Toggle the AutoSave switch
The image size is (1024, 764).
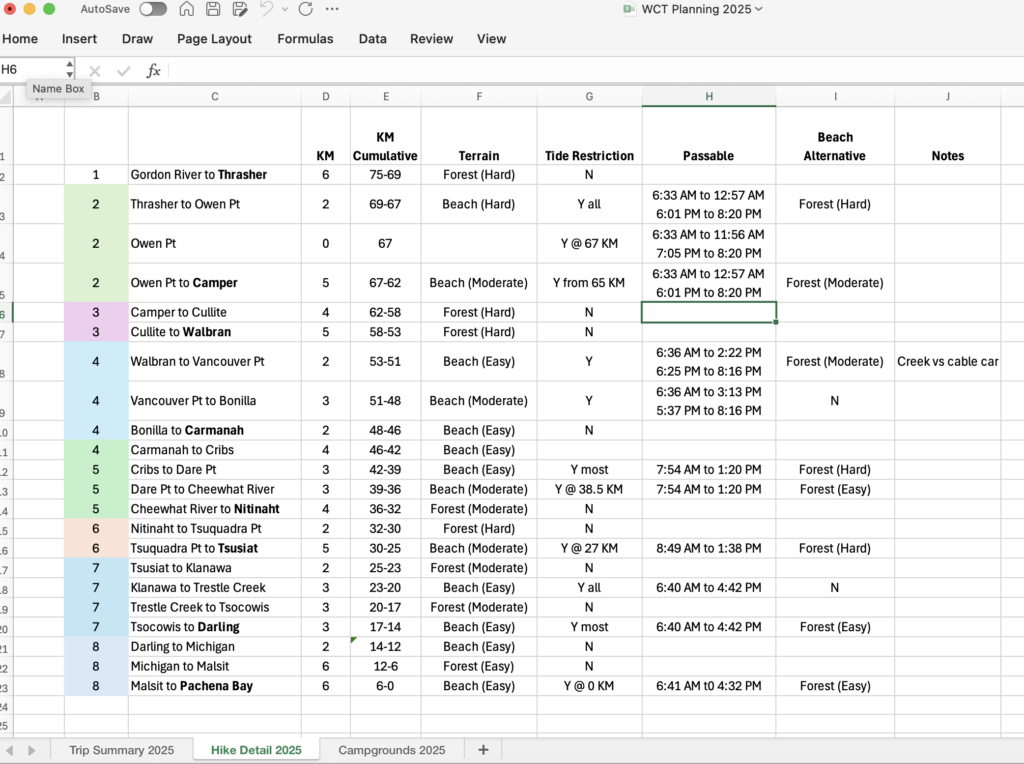pos(153,9)
